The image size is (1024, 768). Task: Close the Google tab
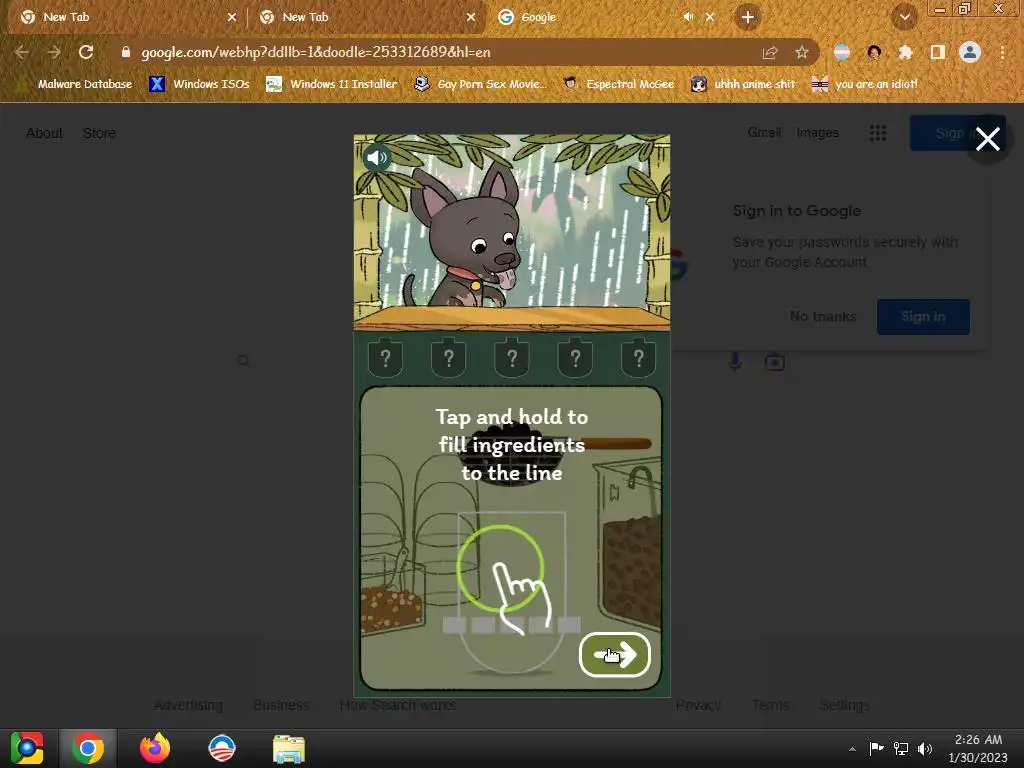click(x=710, y=18)
